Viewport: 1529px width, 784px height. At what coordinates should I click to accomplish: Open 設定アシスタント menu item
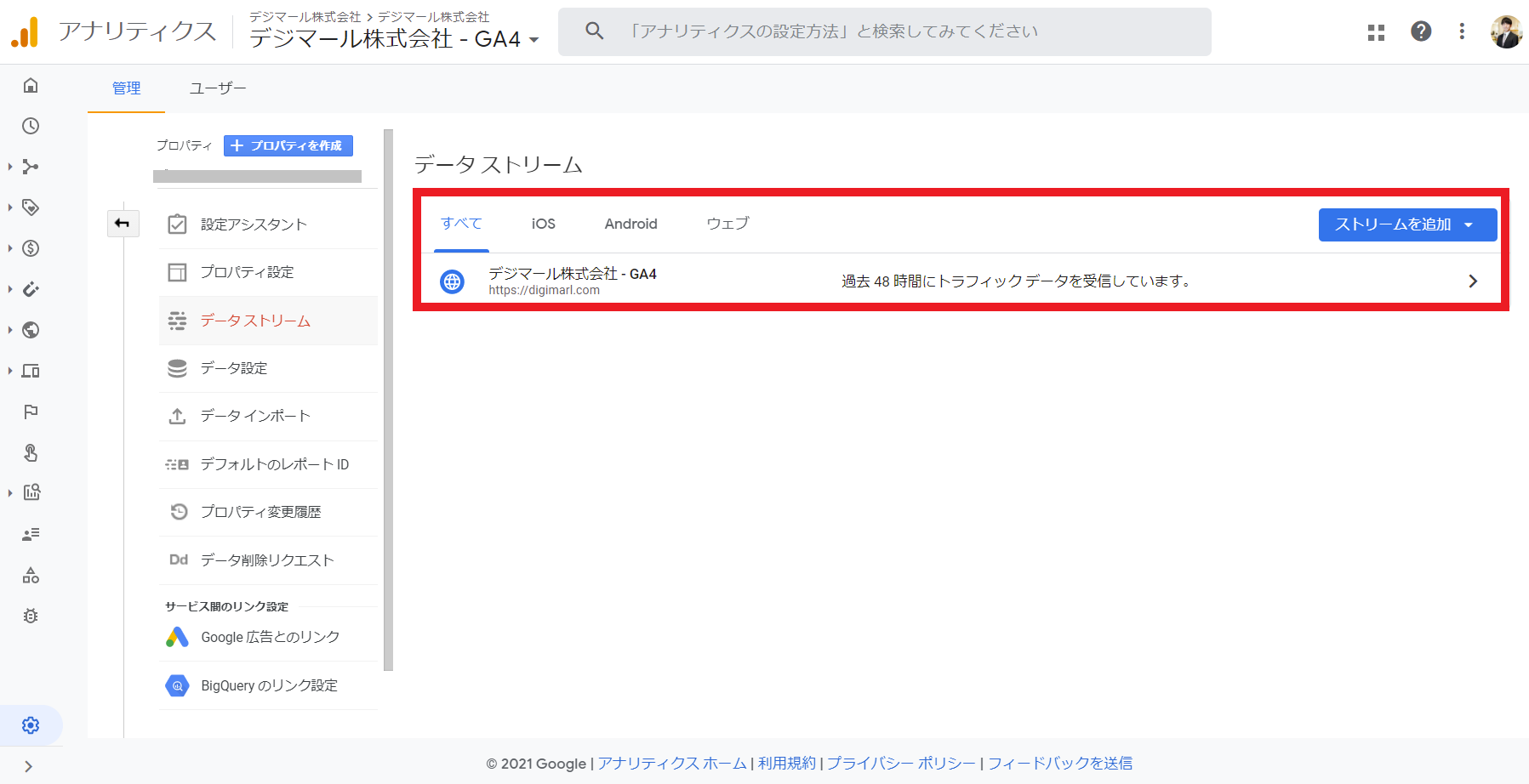(268, 224)
